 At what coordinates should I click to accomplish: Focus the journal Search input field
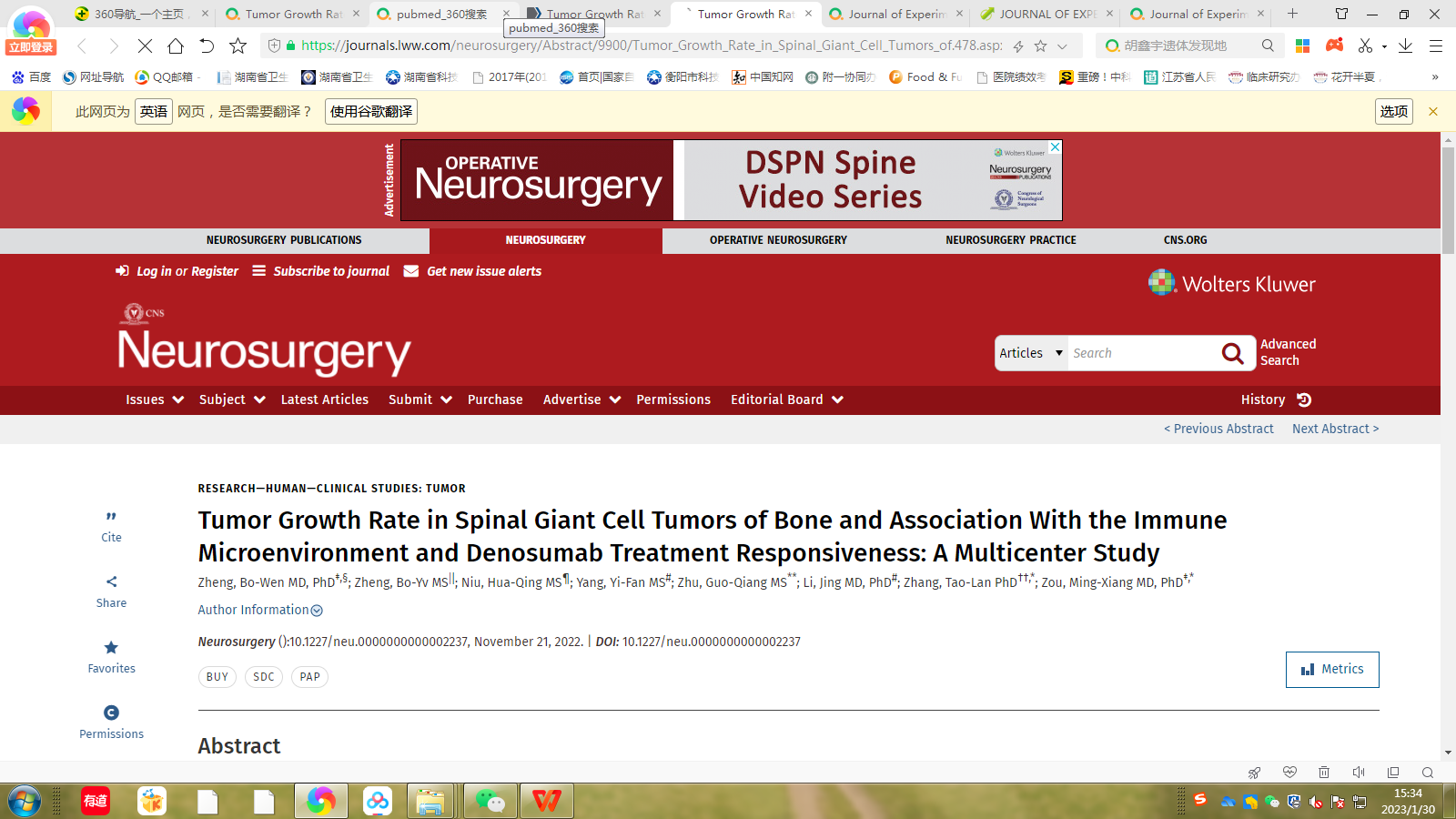[1142, 353]
